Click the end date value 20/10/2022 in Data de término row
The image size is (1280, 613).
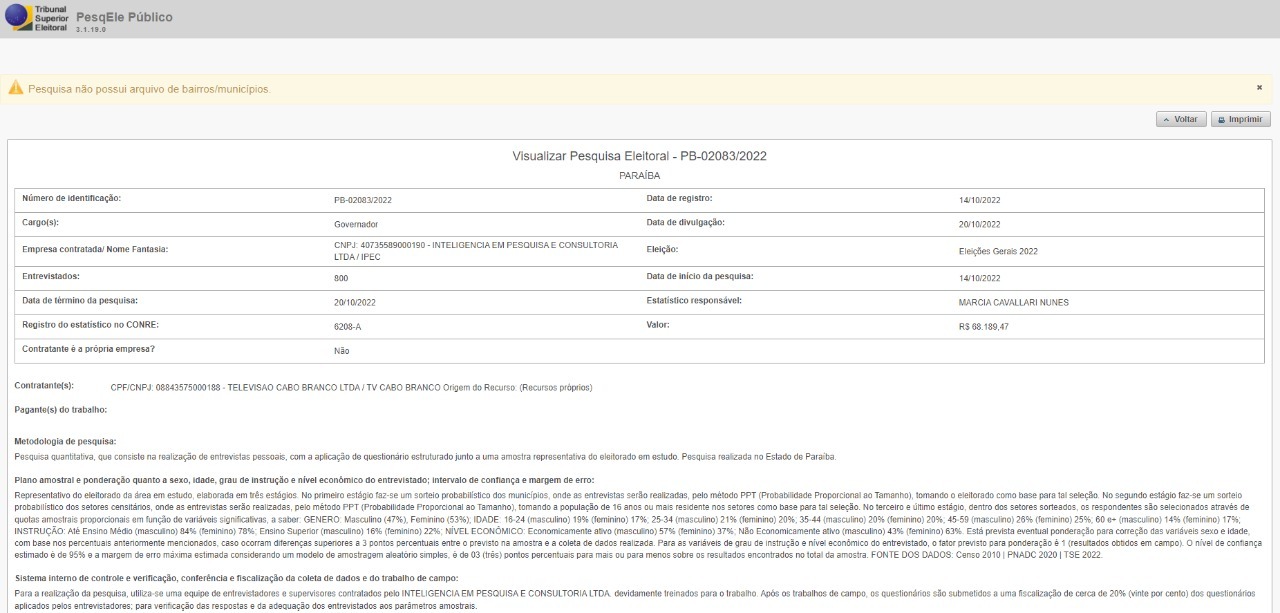click(355, 302)
